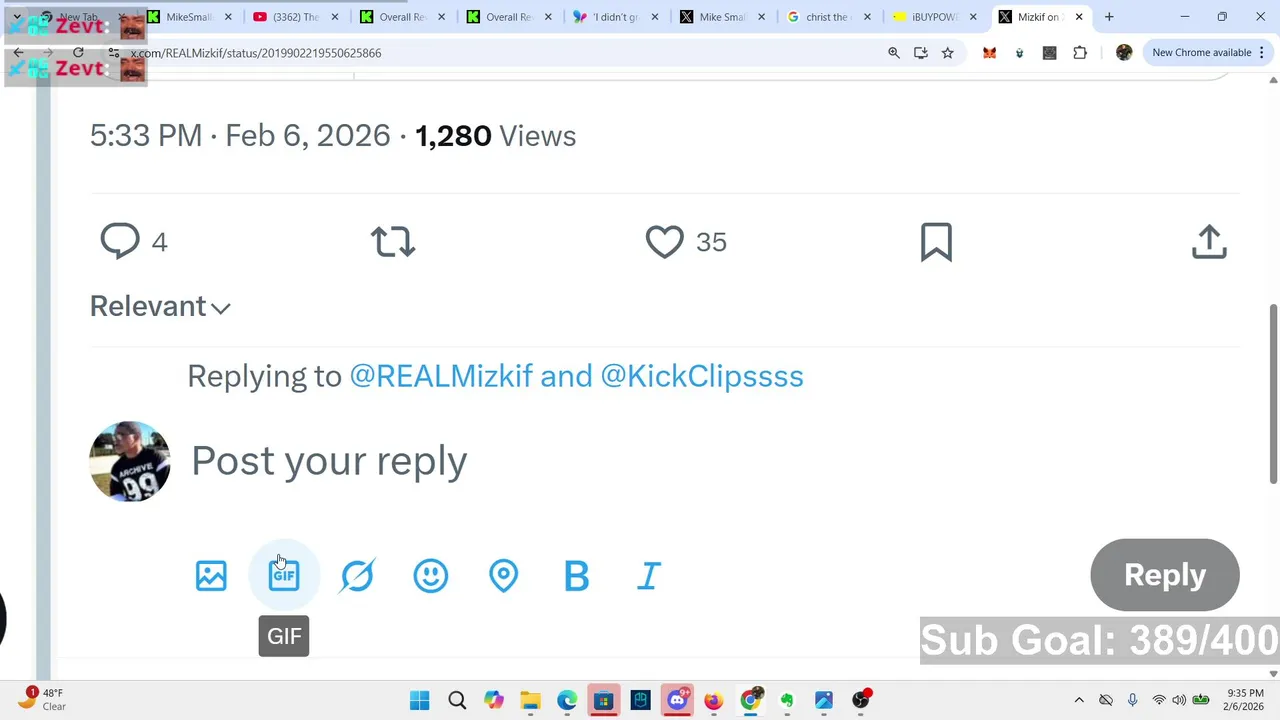Show hidden system tray icons chevron
1280x720 pixels.
click(1079, 700)
